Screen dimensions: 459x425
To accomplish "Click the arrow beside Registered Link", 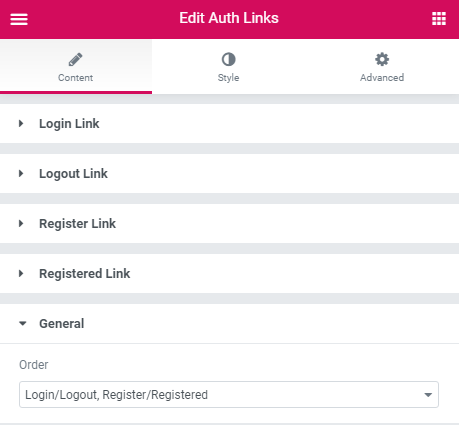I will pyautogui.click(x=21, y=274).
